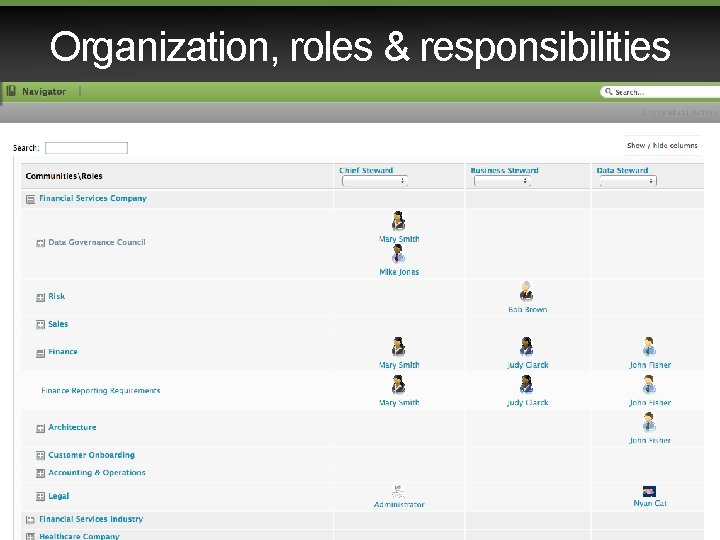This screenshot has width=720, height=540.
Task: Sort by Data Steward column header
Action: (622, 170)
